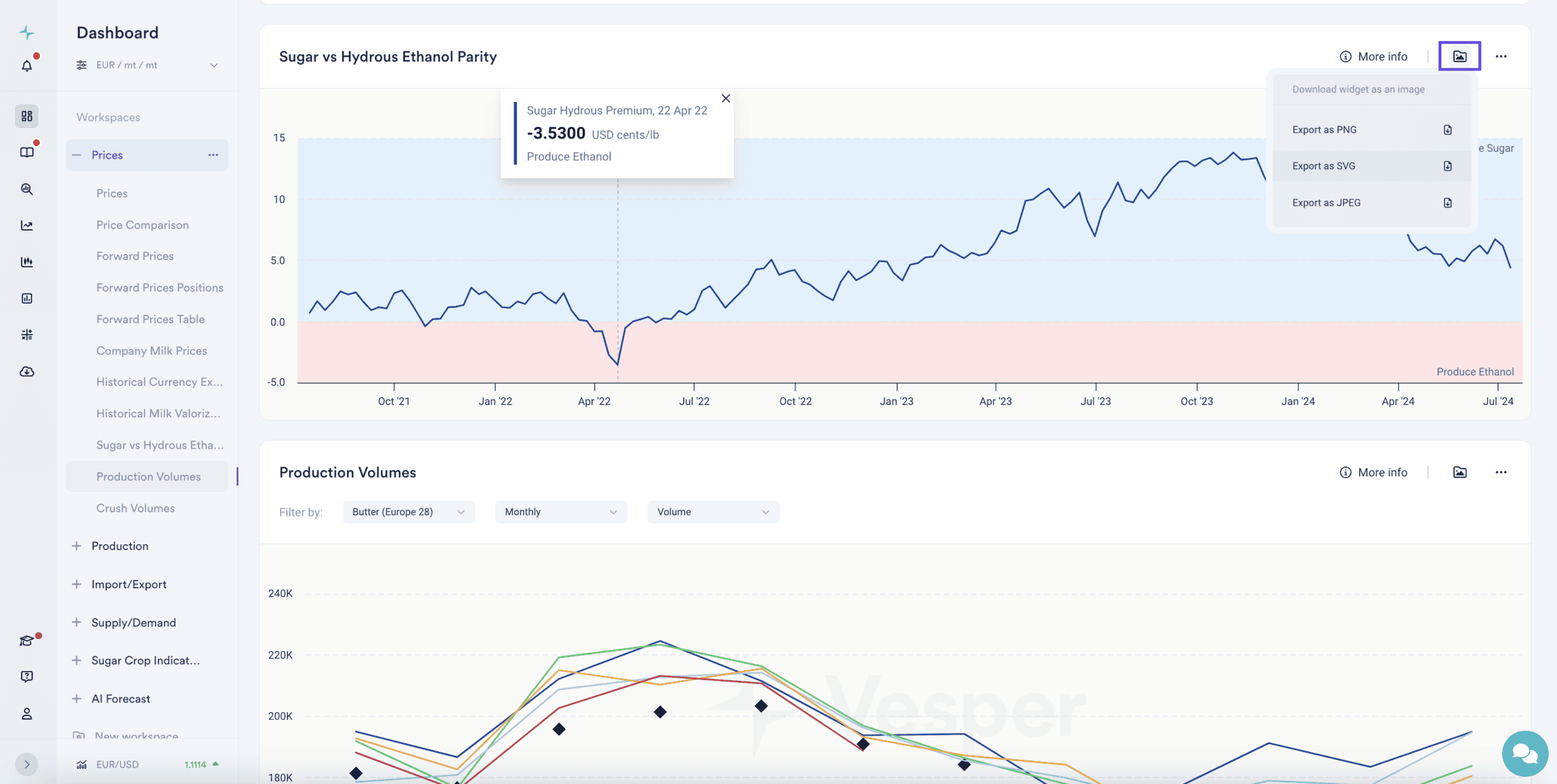Open Crush Volumes page

pyautogui.click(x=135, y=508)
